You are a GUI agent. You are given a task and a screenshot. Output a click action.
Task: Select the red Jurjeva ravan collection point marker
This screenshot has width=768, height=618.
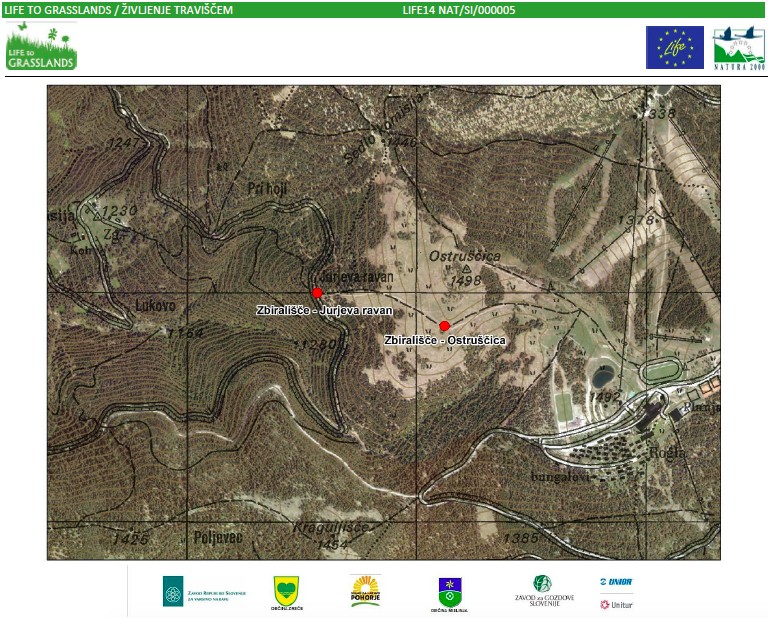317,293
